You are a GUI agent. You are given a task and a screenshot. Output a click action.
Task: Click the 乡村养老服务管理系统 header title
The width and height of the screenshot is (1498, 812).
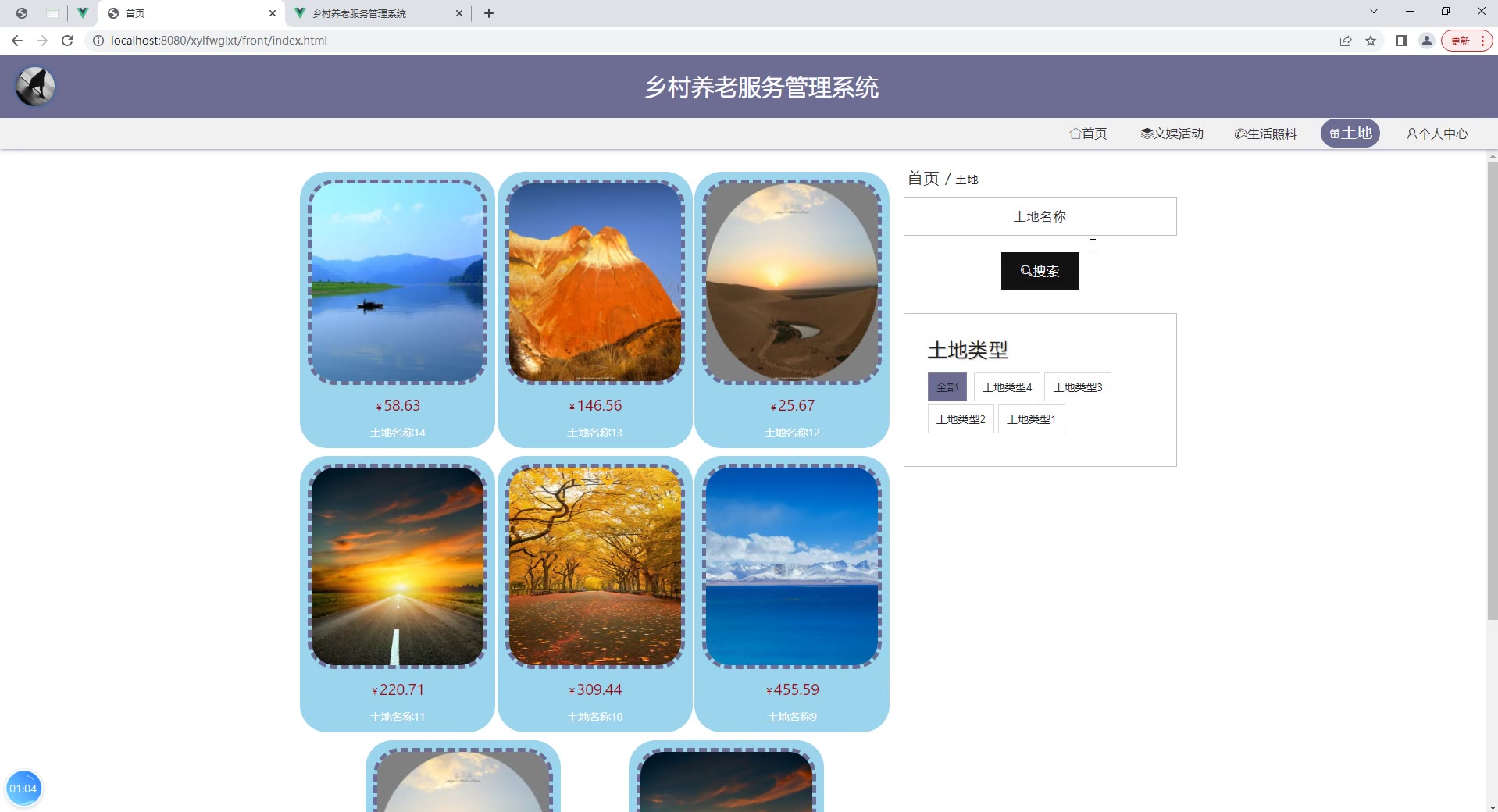pyautogui.click(x=761, y=87)
